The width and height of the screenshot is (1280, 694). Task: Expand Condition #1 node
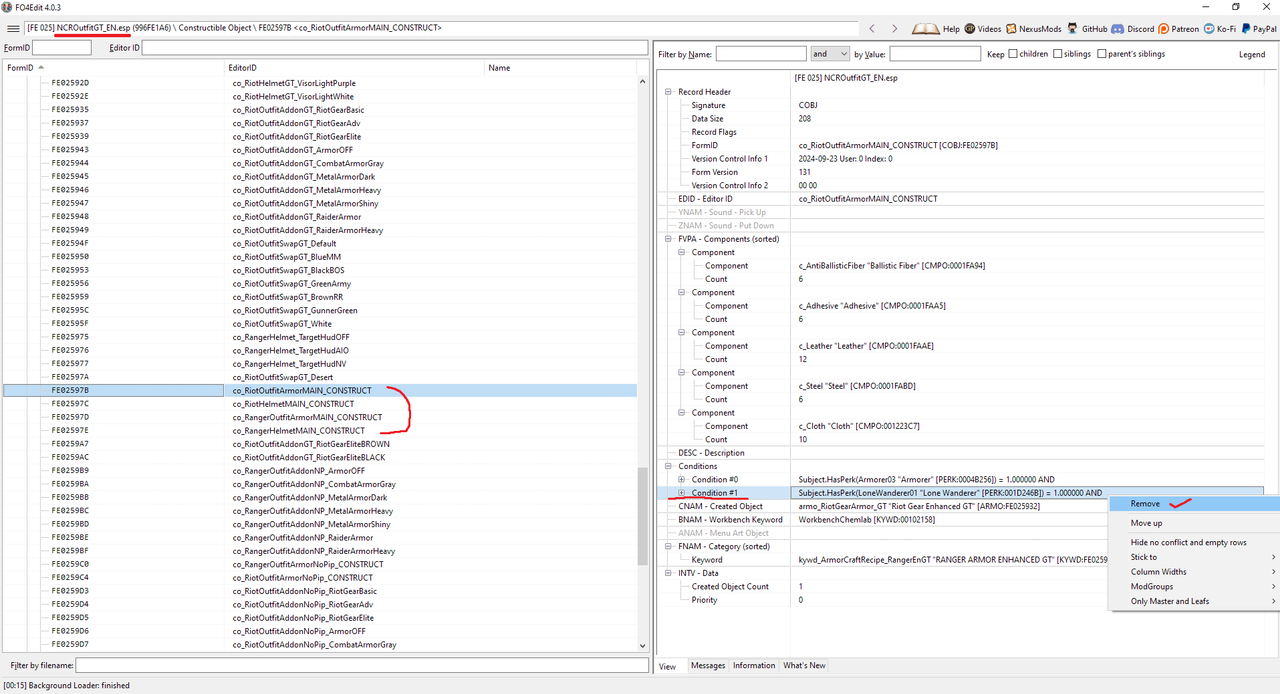(682, 493)
